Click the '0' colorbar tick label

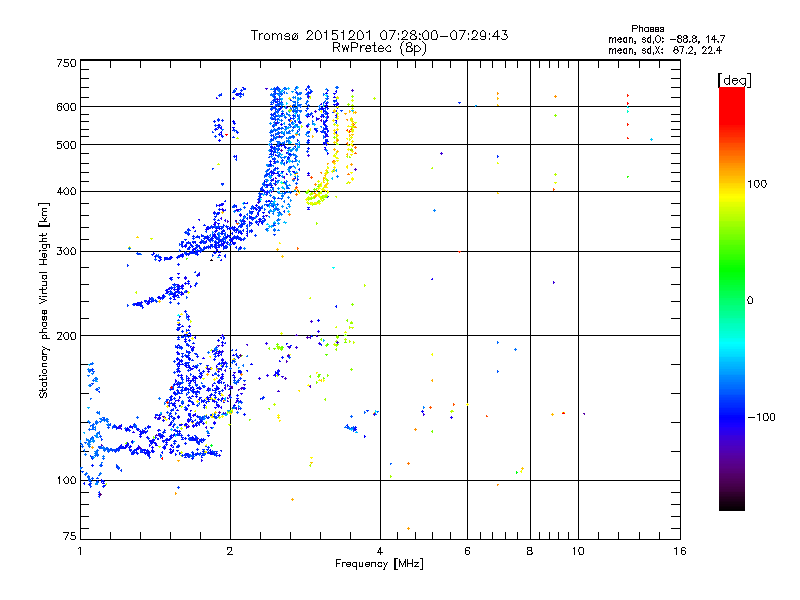pos(750,301)
